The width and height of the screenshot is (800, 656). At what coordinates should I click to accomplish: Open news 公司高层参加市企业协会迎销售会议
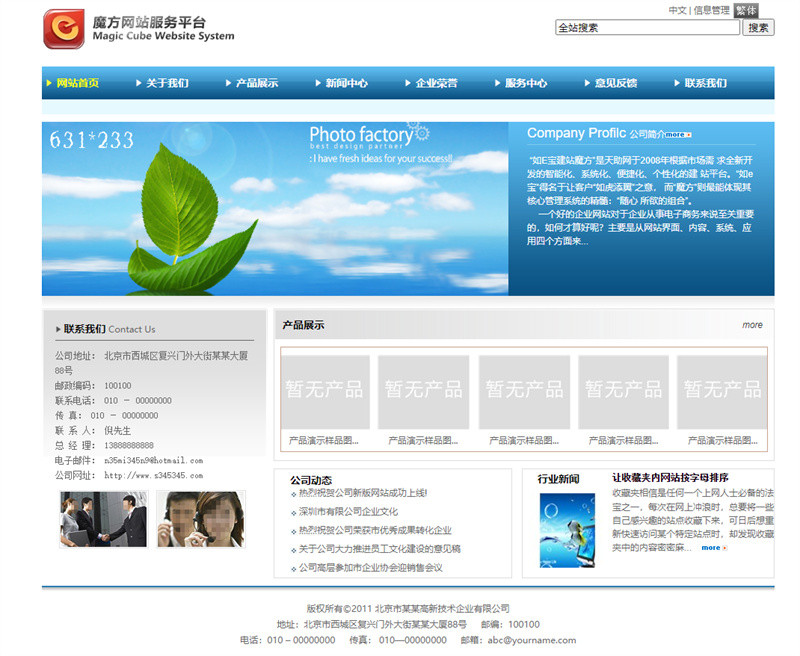click(x=370, y=568)
